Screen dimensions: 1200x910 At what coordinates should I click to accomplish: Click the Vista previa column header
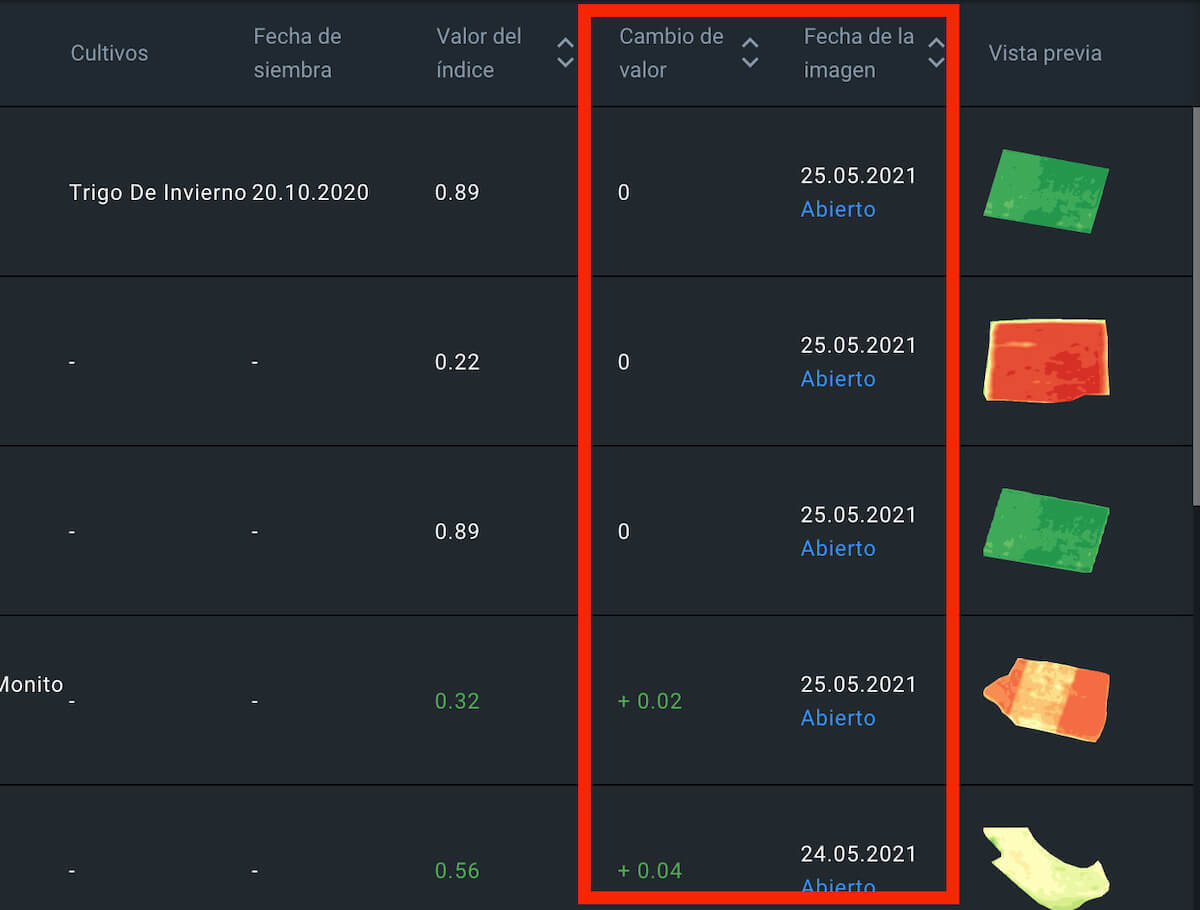tap(1045, 53)
